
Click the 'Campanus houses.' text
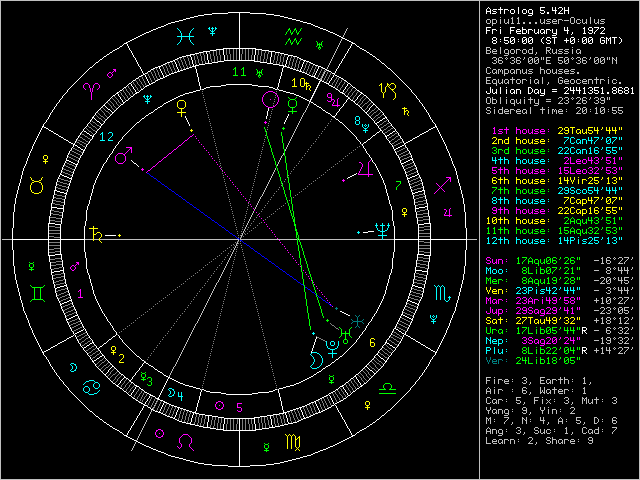coord(533,71)
